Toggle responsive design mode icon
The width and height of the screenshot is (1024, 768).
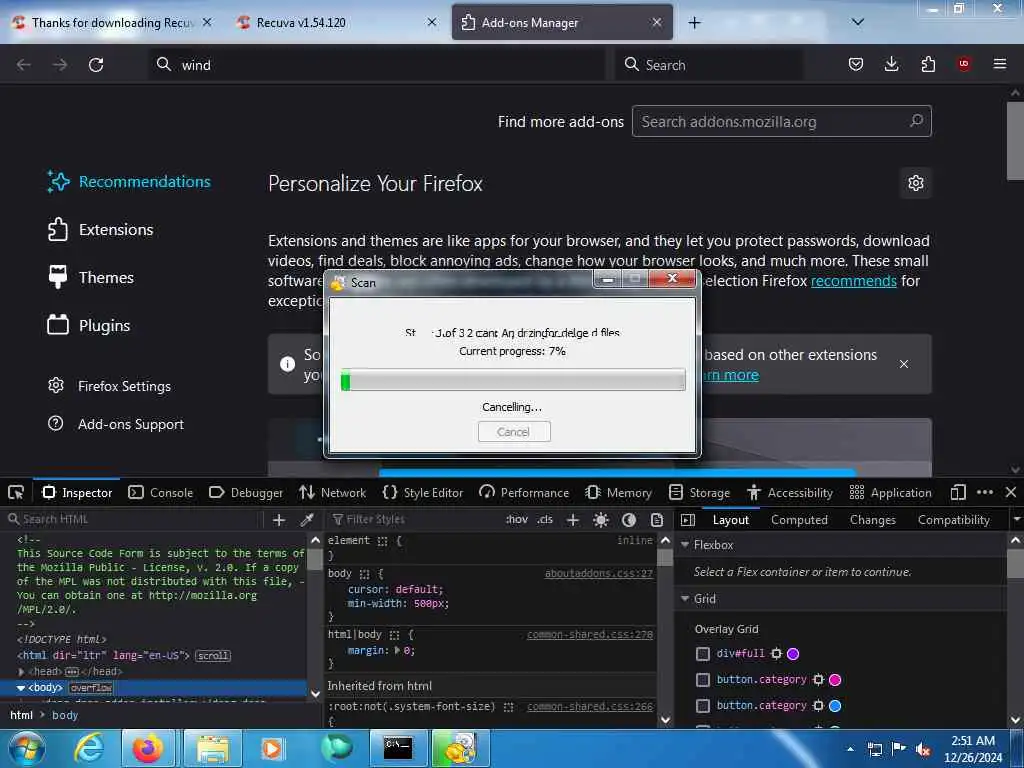click(958, 492)
